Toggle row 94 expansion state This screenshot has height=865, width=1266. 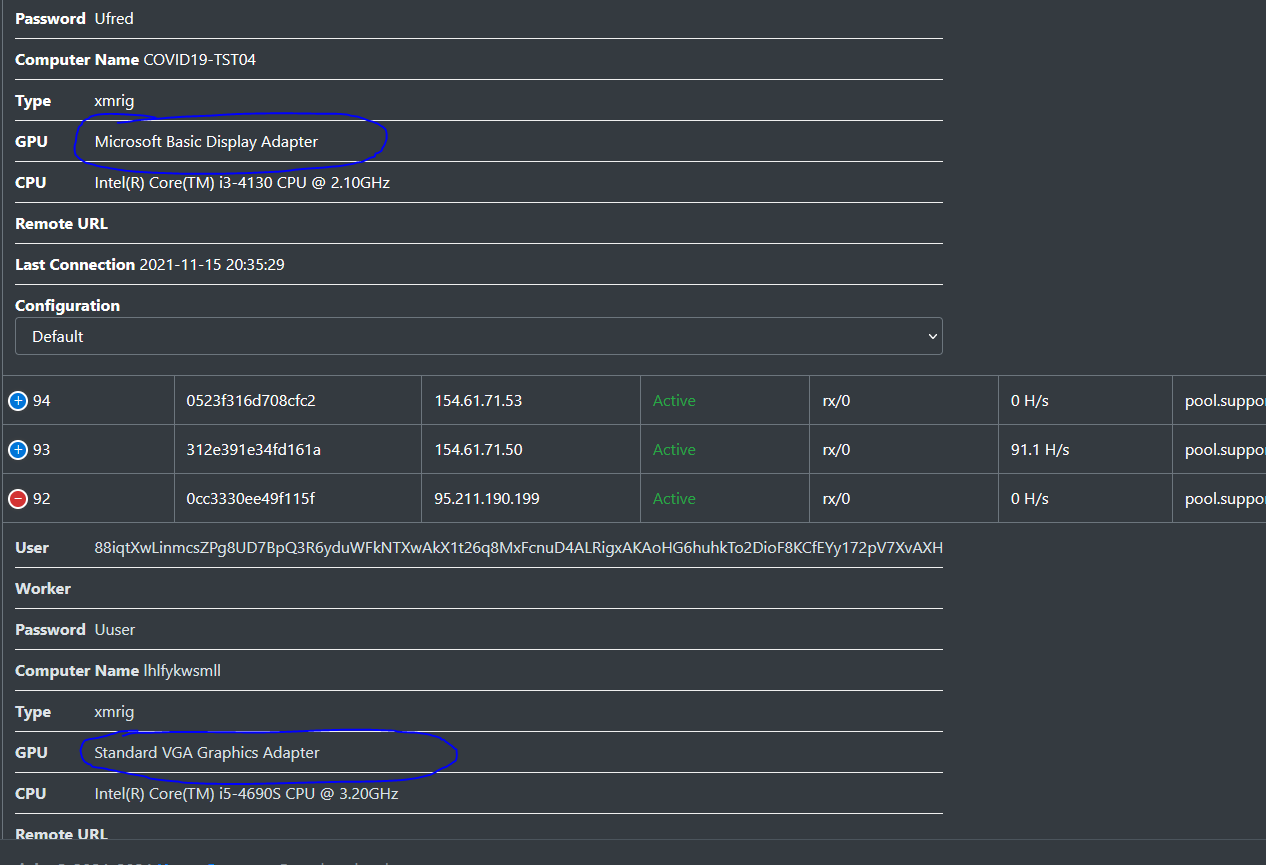[x=20, y=400]
